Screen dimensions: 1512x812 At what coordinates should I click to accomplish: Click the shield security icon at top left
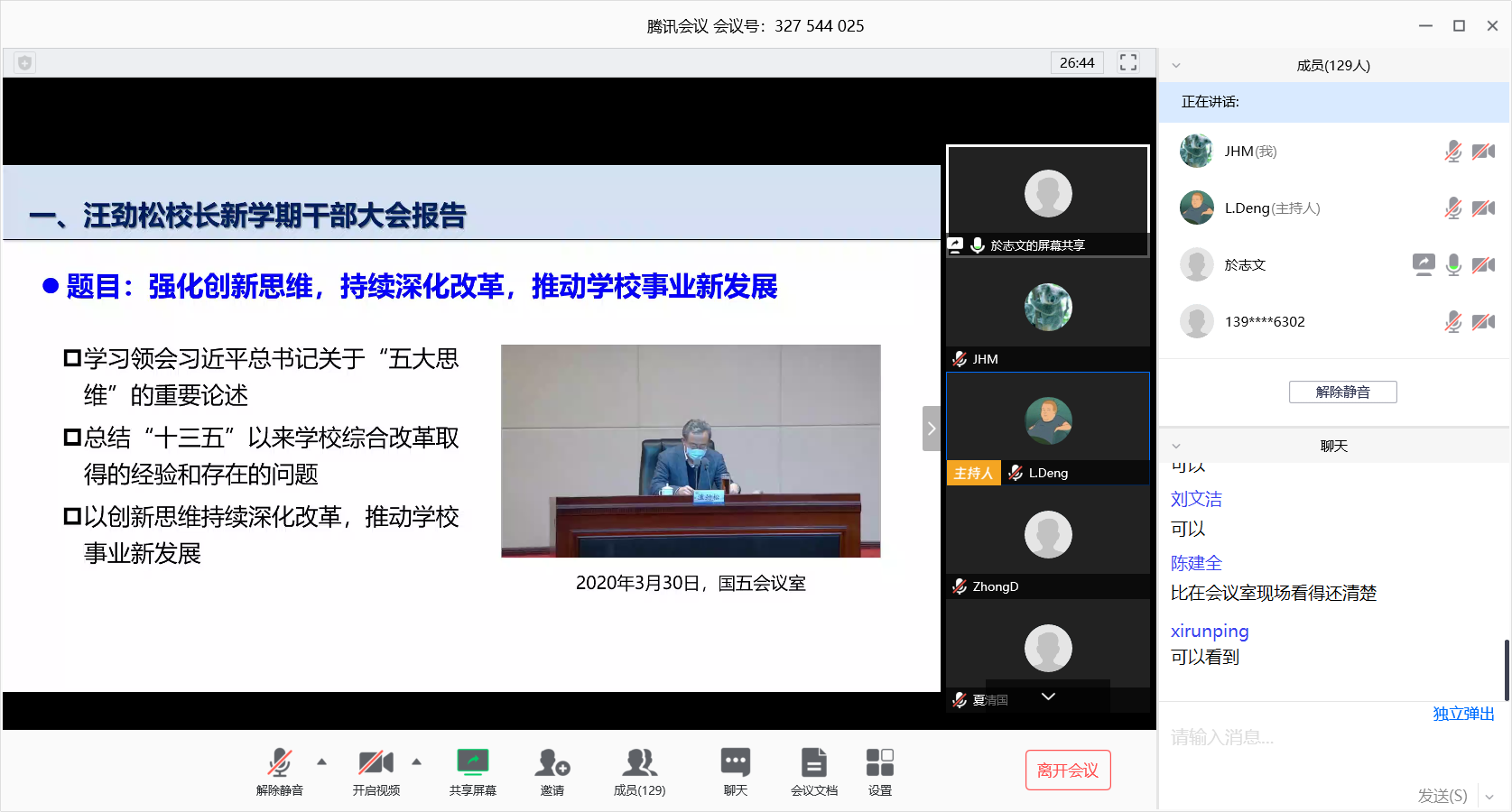click(24, 62)
